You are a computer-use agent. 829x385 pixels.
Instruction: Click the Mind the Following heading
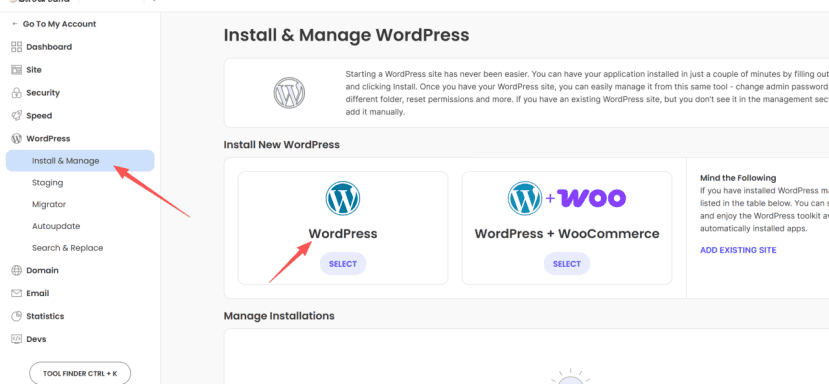[738, 178]
